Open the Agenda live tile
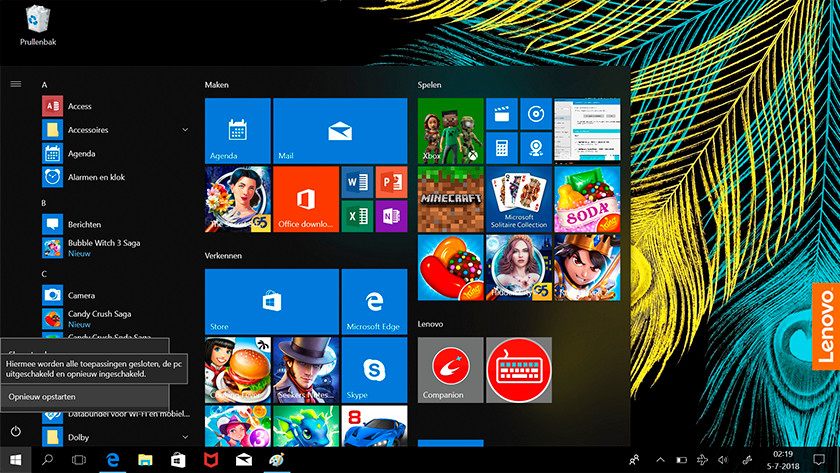The image size is (840, 473). (x=238, y=131)
